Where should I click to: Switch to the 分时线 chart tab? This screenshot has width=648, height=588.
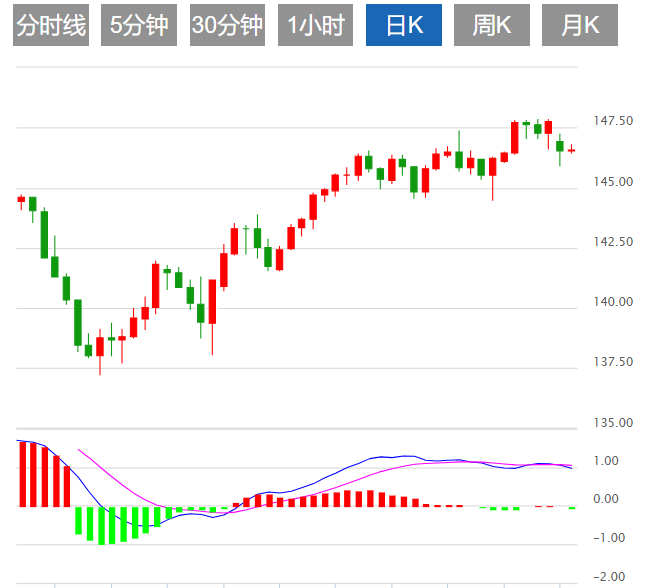[51, 25]
